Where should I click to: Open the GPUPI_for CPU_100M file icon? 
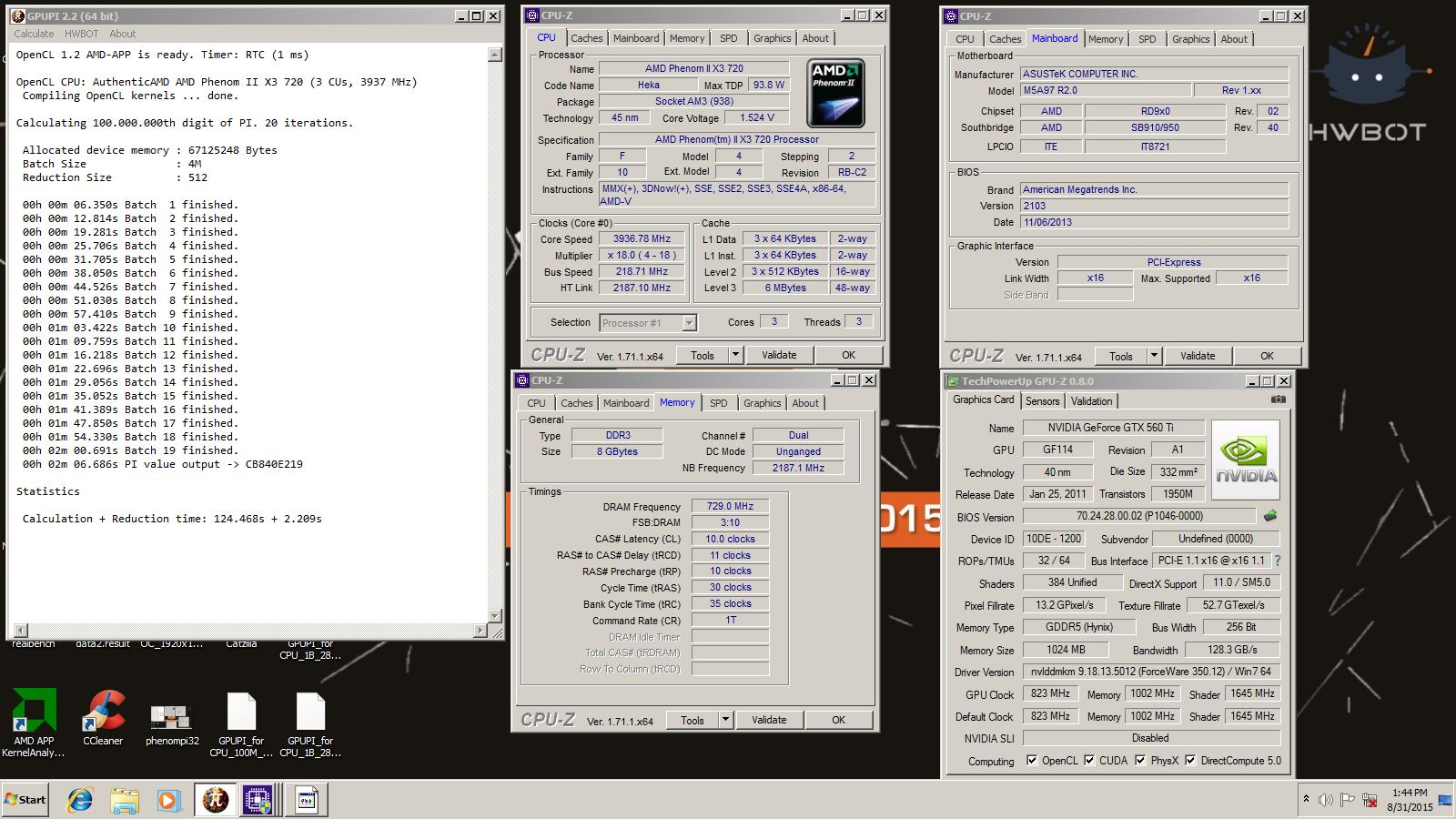[x=241, y=725]
